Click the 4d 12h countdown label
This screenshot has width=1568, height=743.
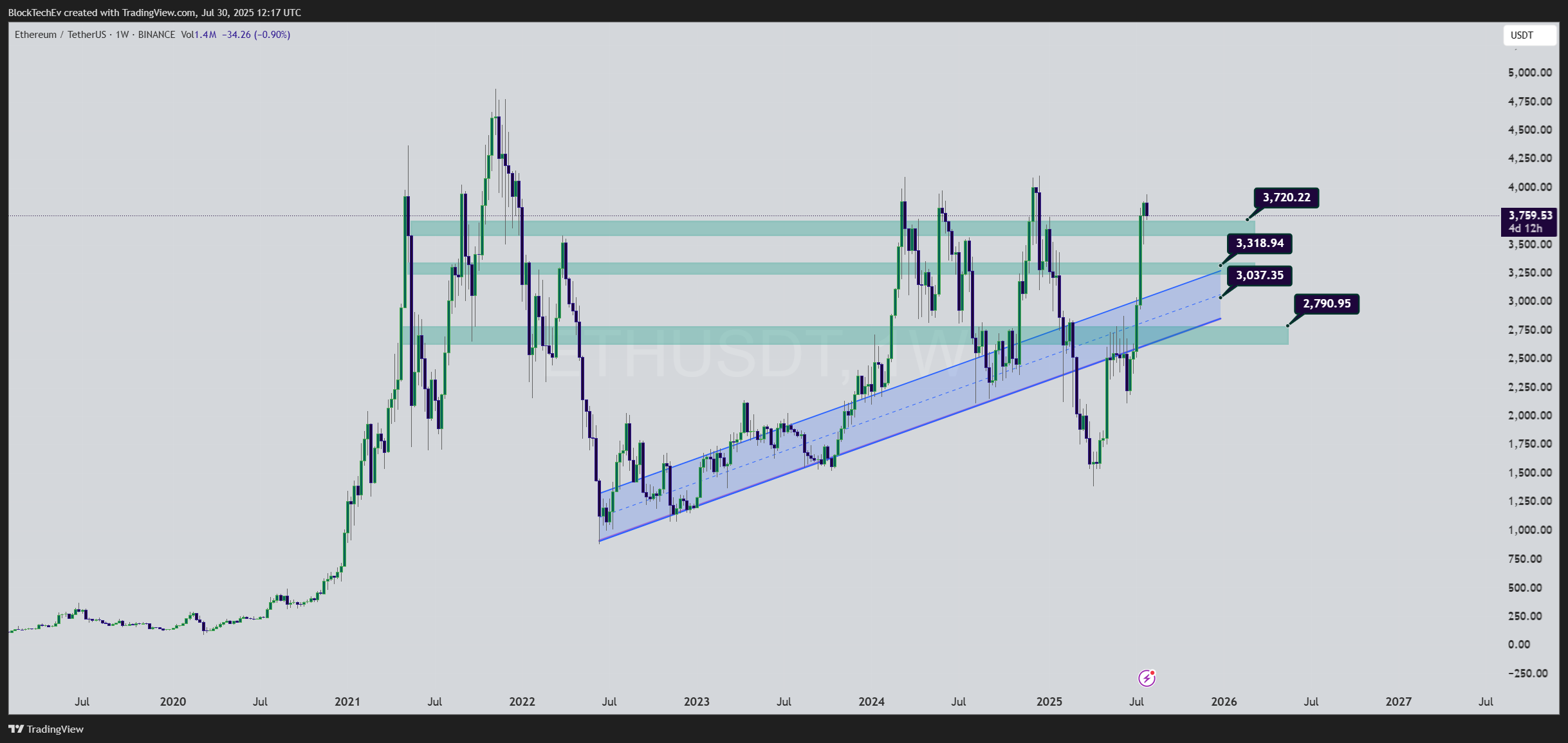click(x=1526, y=228)
